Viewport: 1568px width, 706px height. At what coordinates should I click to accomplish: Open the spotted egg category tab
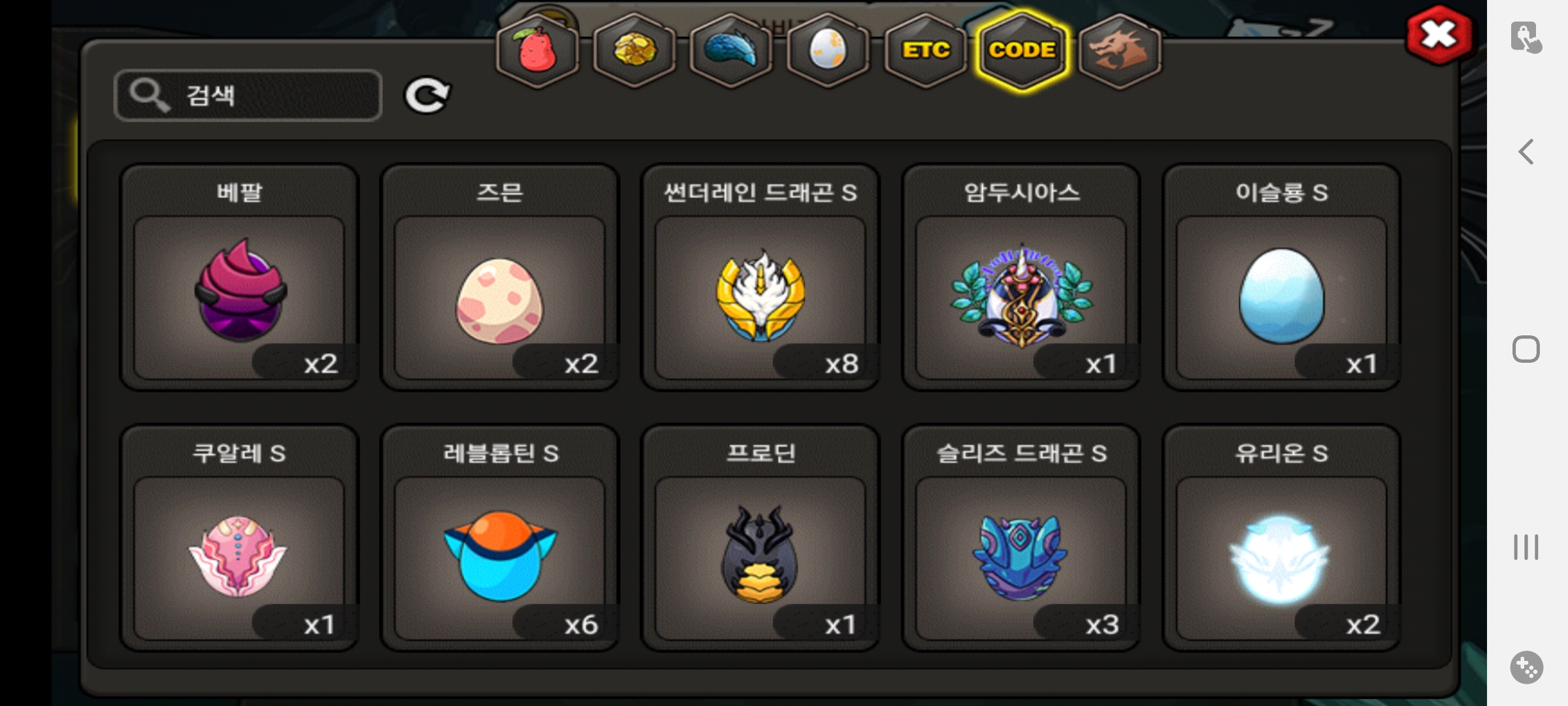828,50
